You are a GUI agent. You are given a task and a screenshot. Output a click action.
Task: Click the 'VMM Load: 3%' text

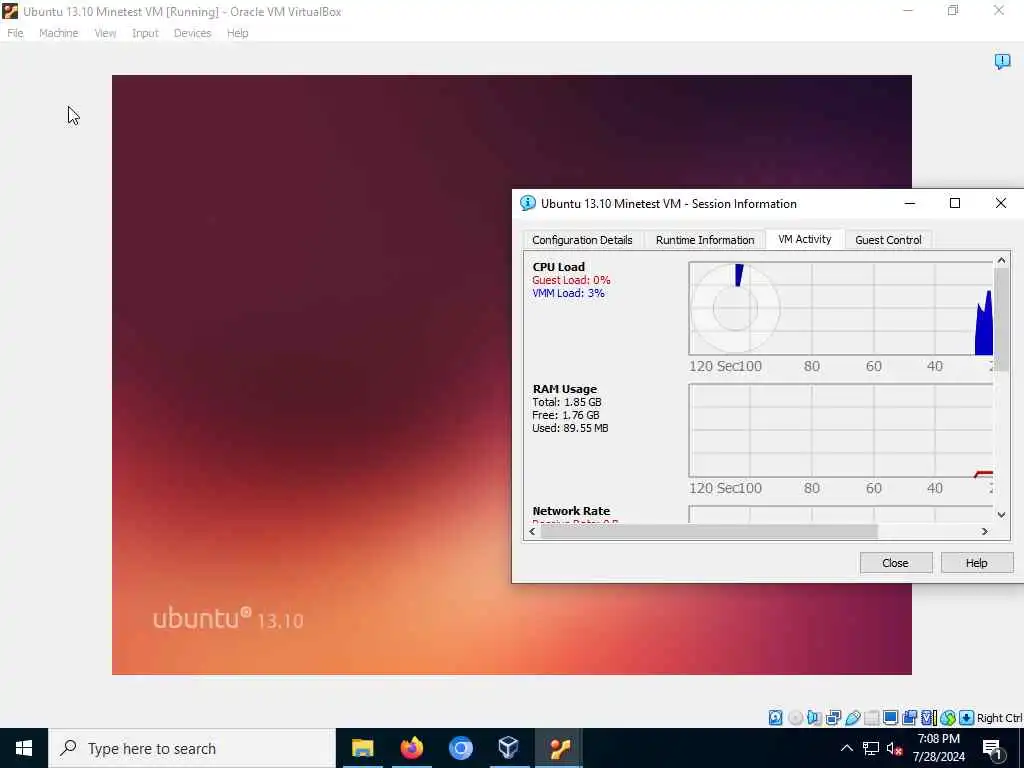569,293
